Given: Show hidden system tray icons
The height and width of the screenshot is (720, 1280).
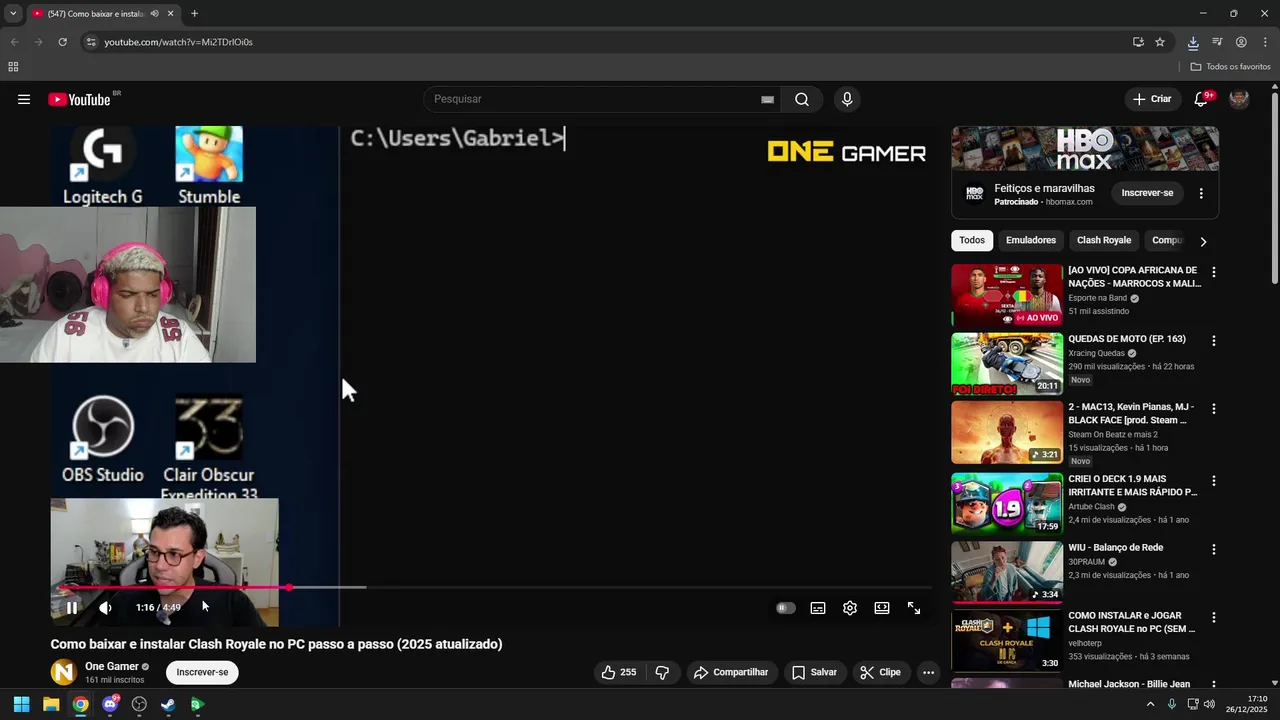Looking at the screenshot, I should coord(1150,705).
